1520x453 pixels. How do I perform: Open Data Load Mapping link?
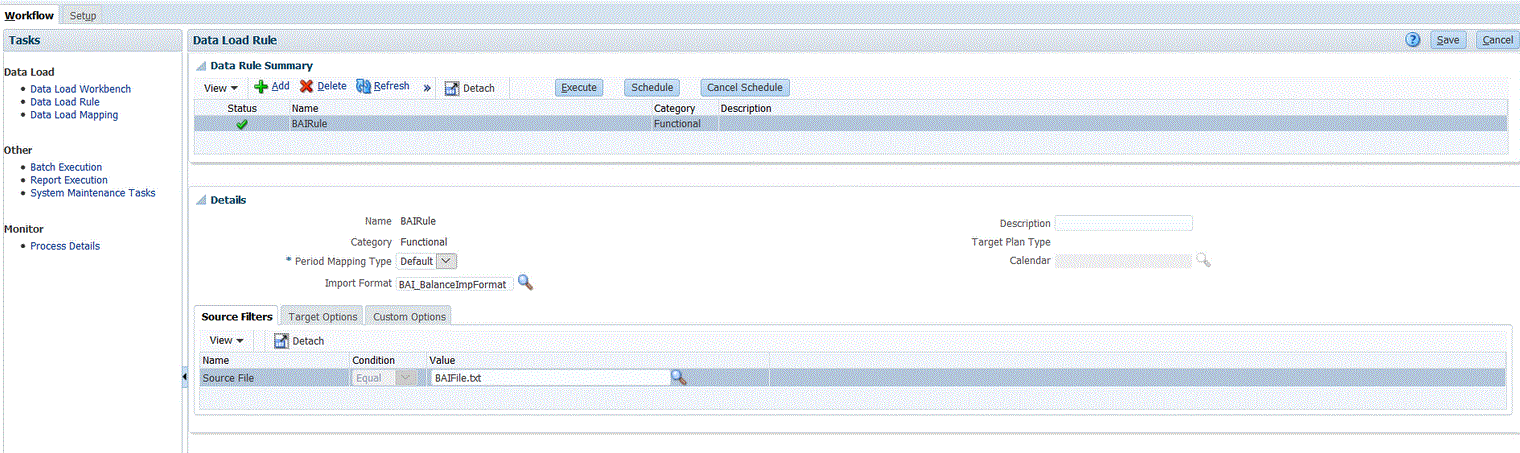tap(74, 115)
